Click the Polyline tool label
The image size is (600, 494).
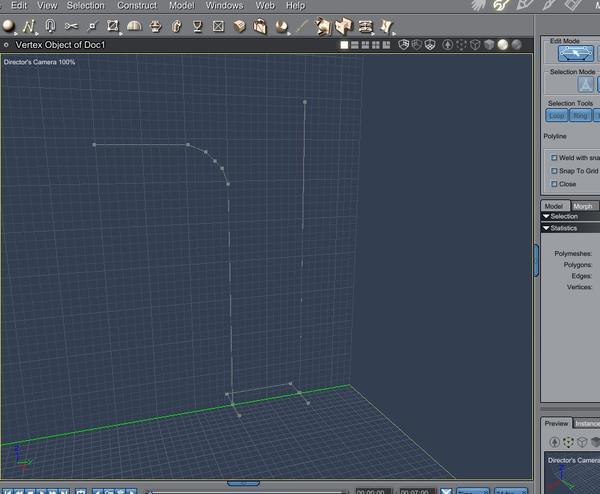(x=555, y=136)
